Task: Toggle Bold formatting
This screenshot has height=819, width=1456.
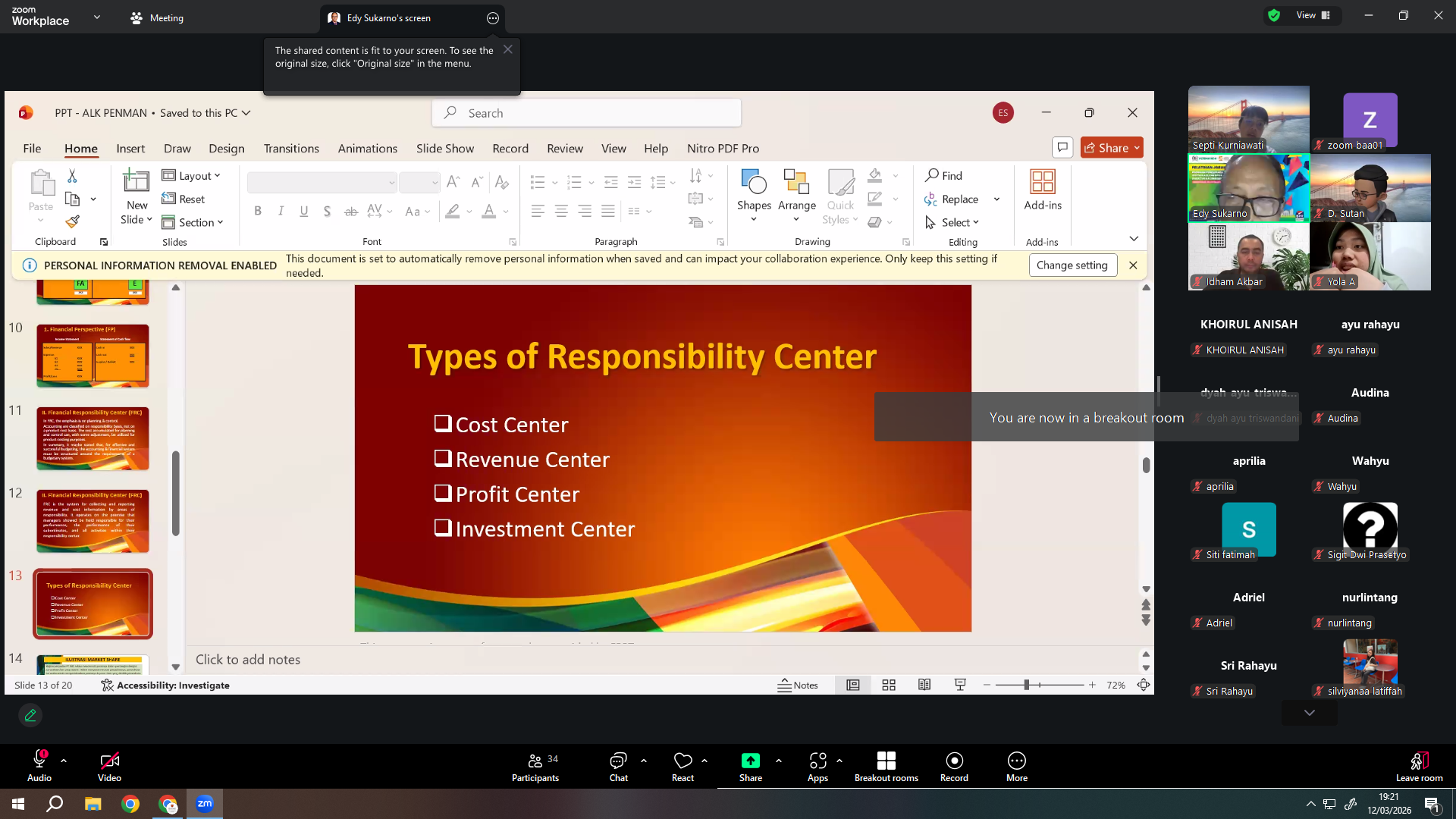Action: point(258,211)
